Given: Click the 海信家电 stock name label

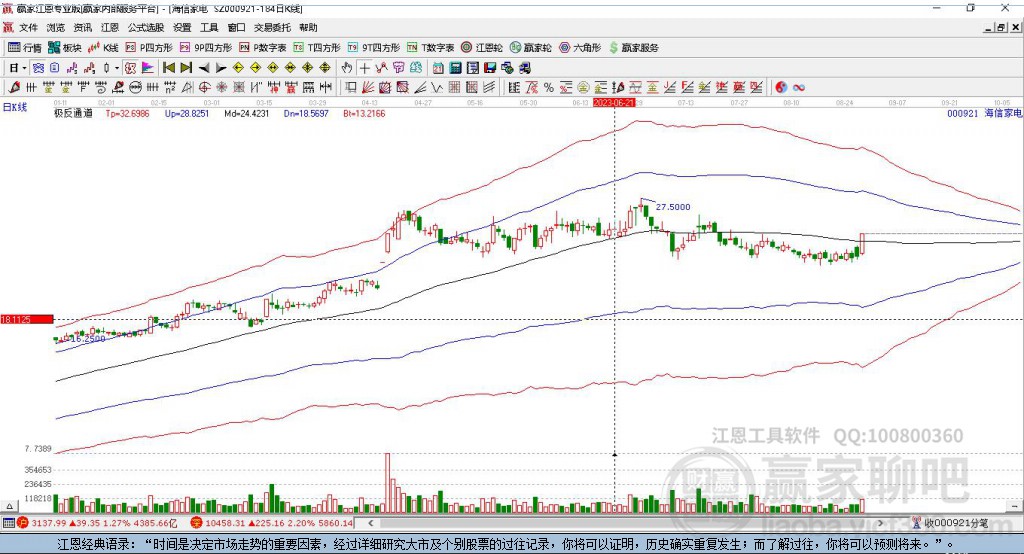Looking at the screenshot, I should coord(1003,113).
